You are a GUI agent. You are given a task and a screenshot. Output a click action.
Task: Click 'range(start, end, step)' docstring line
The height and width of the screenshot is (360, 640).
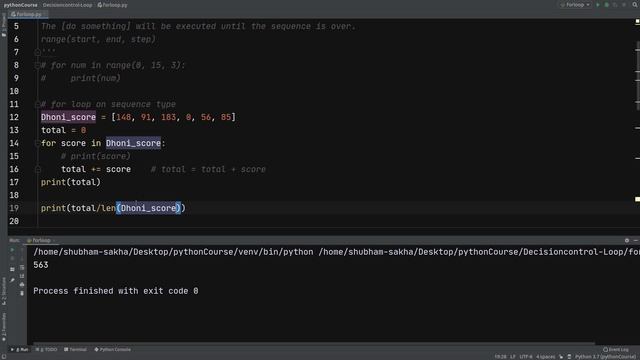98,39
